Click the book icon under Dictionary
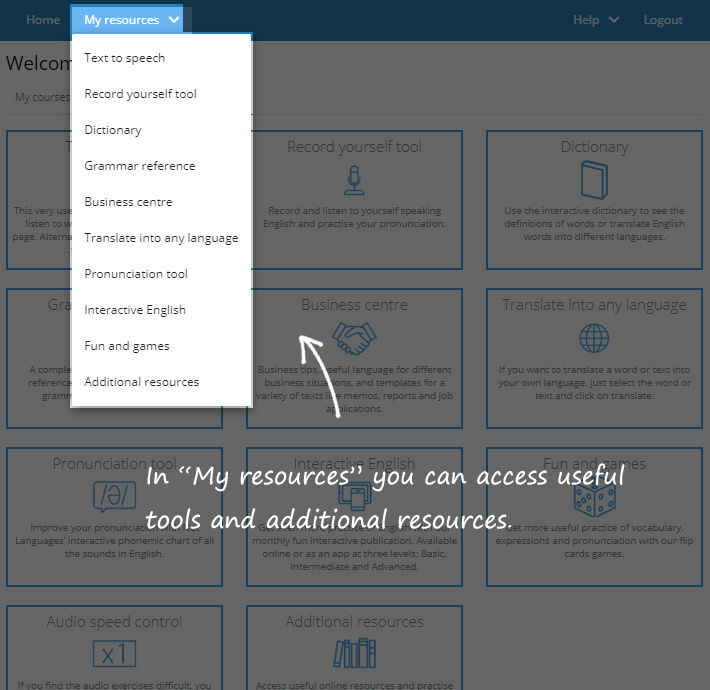Image resolution: width=710 pixels, height=690 pixels. pos(594,180)
